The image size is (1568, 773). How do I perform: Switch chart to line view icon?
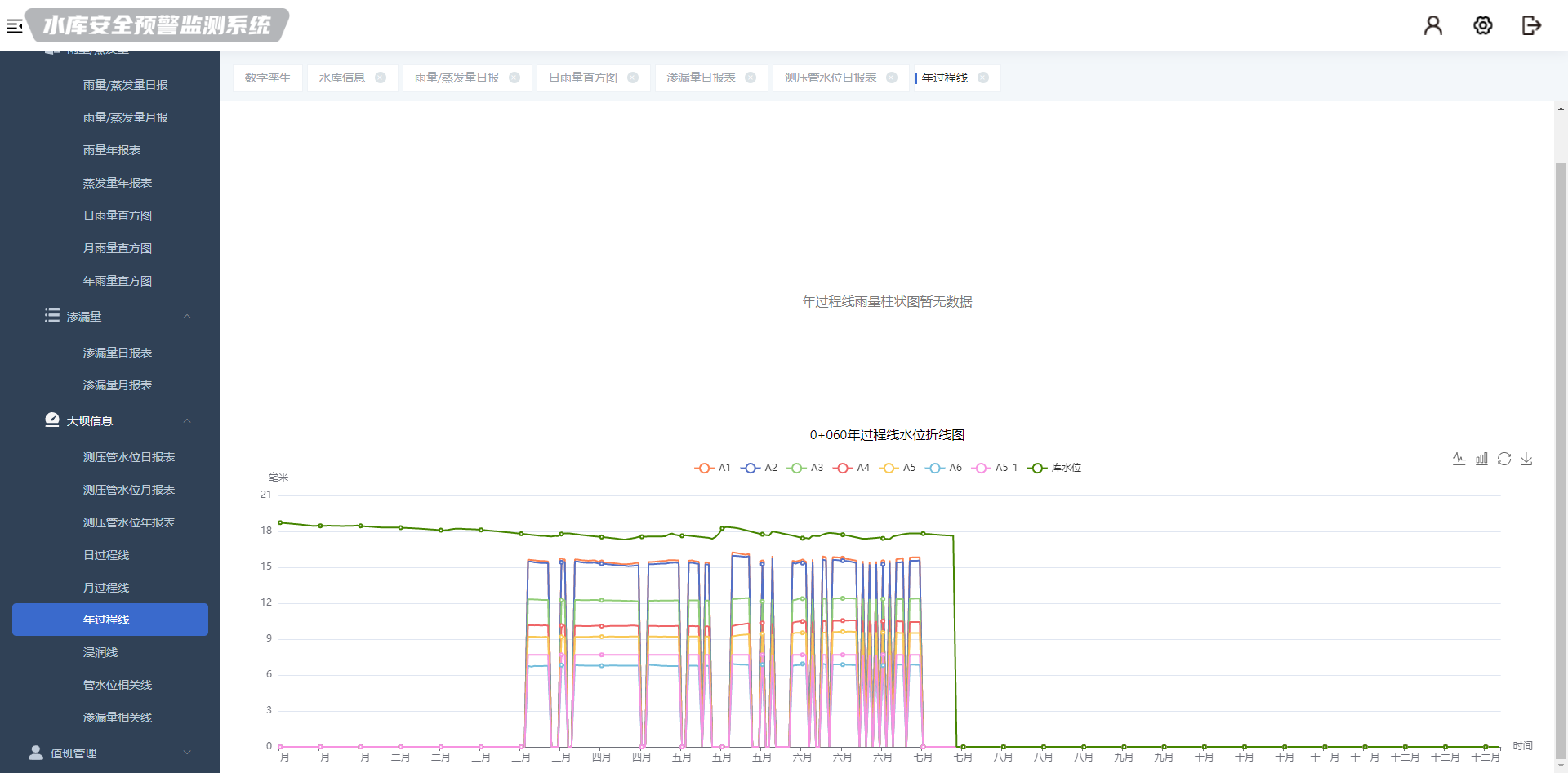pos(1459,459)
